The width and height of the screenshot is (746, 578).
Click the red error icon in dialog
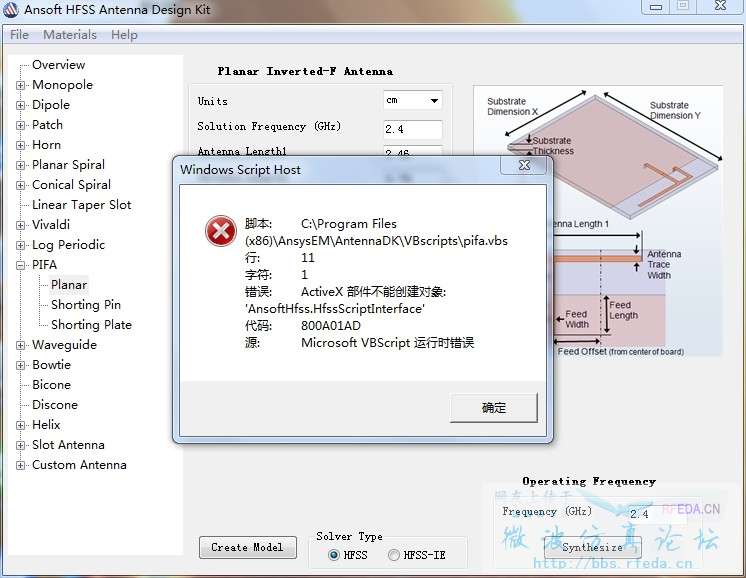(x=220, y=232)
